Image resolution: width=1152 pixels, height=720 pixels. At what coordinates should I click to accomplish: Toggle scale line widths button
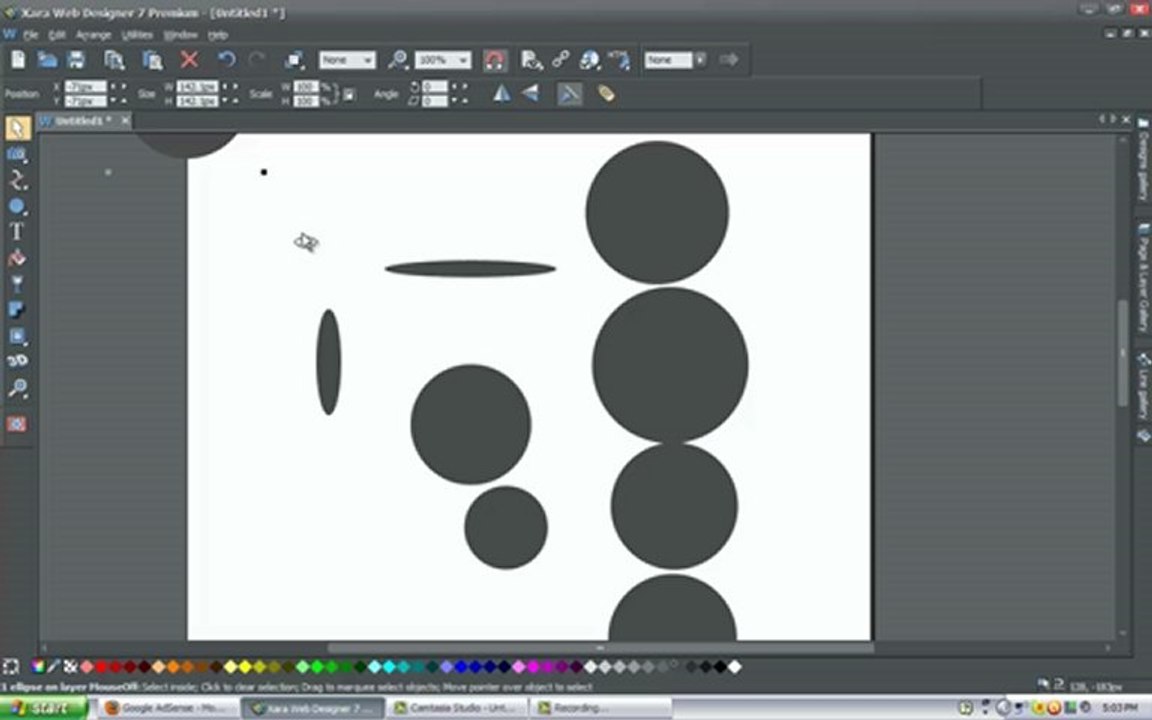569,93
